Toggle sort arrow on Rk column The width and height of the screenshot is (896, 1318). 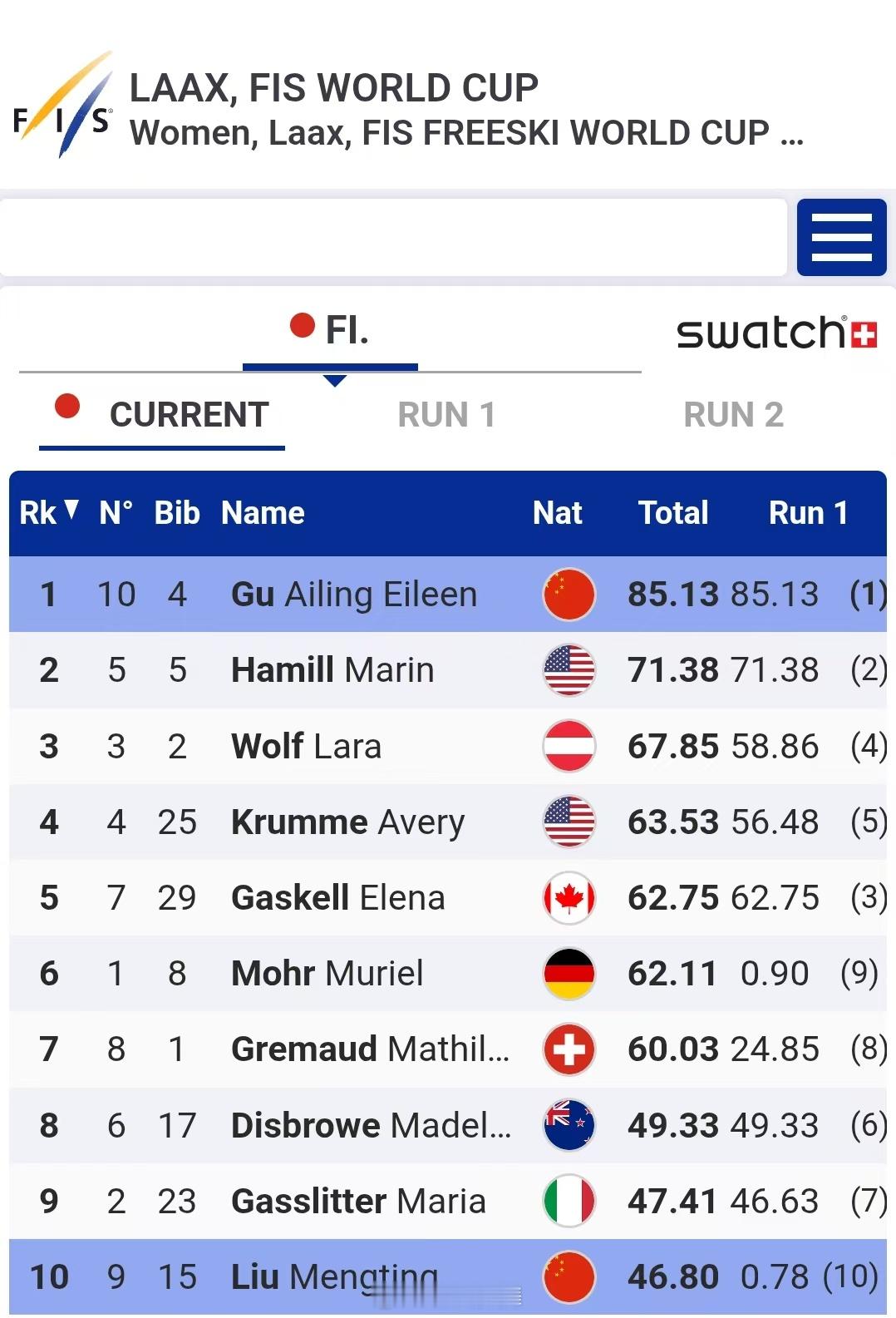[71, 510]
